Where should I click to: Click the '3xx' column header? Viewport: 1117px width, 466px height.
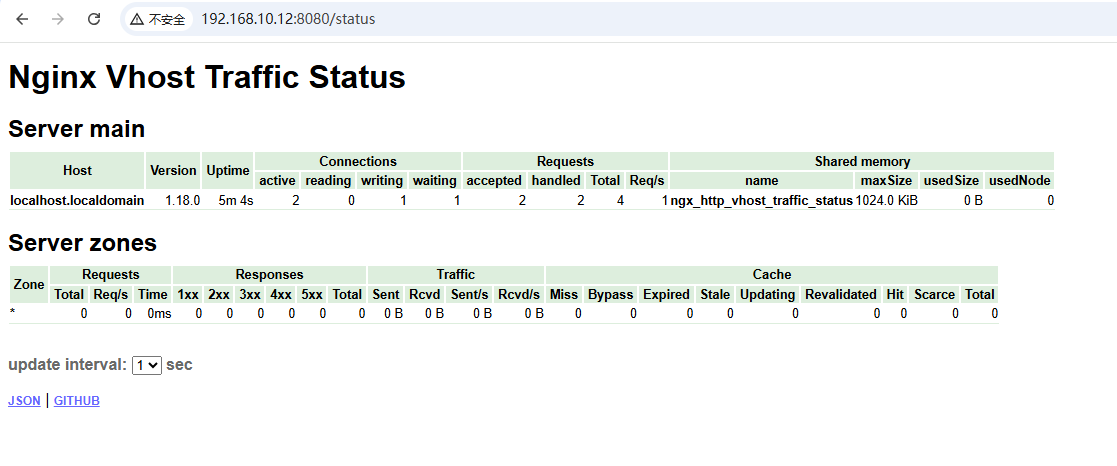pos(249,294)
